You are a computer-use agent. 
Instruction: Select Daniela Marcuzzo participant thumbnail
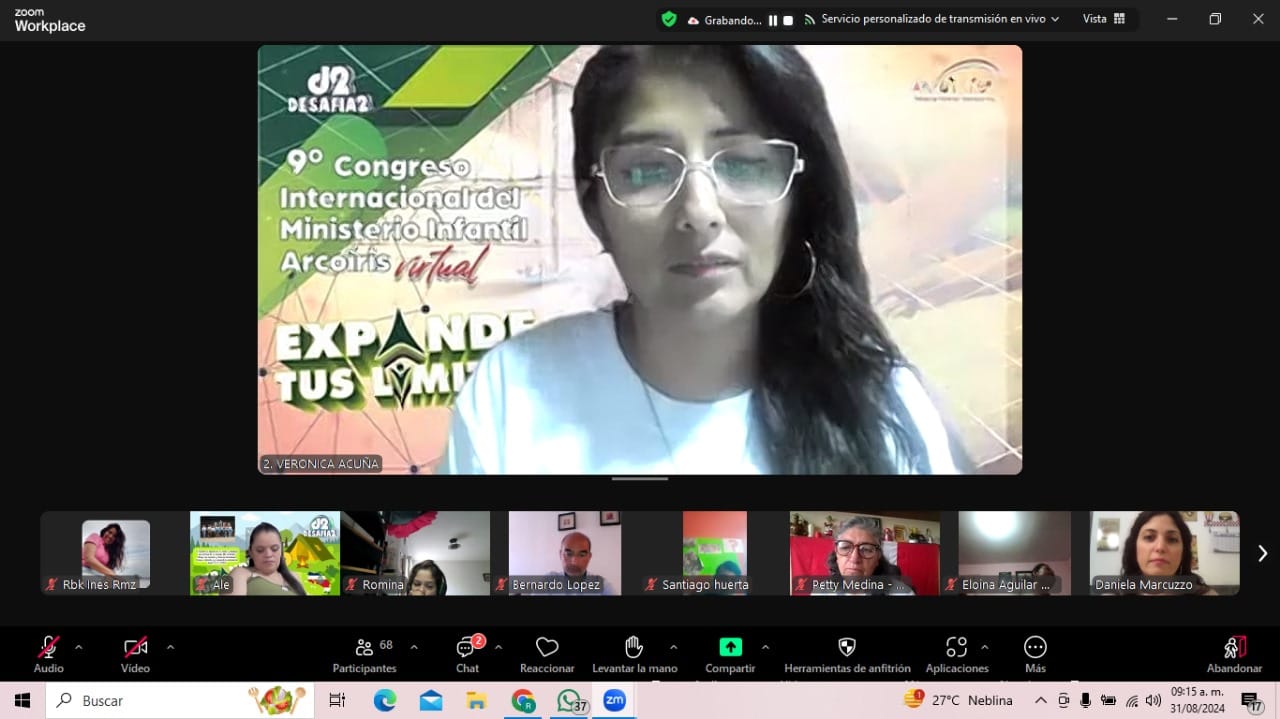click(x=1165, y=553)
